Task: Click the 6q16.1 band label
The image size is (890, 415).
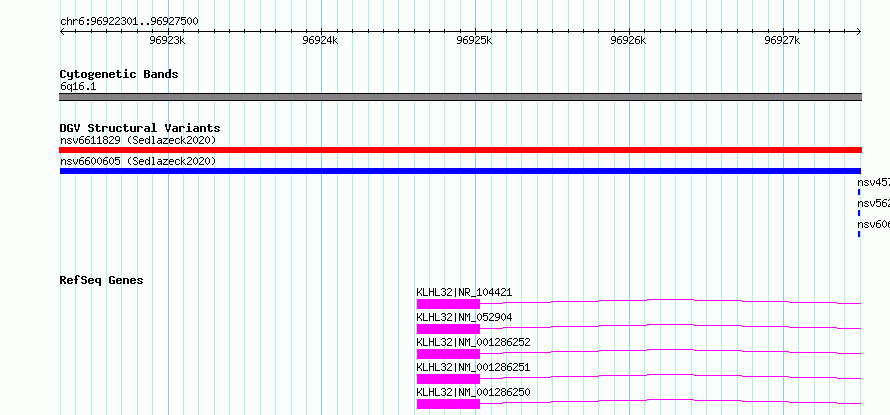Action: pos(78,87)
